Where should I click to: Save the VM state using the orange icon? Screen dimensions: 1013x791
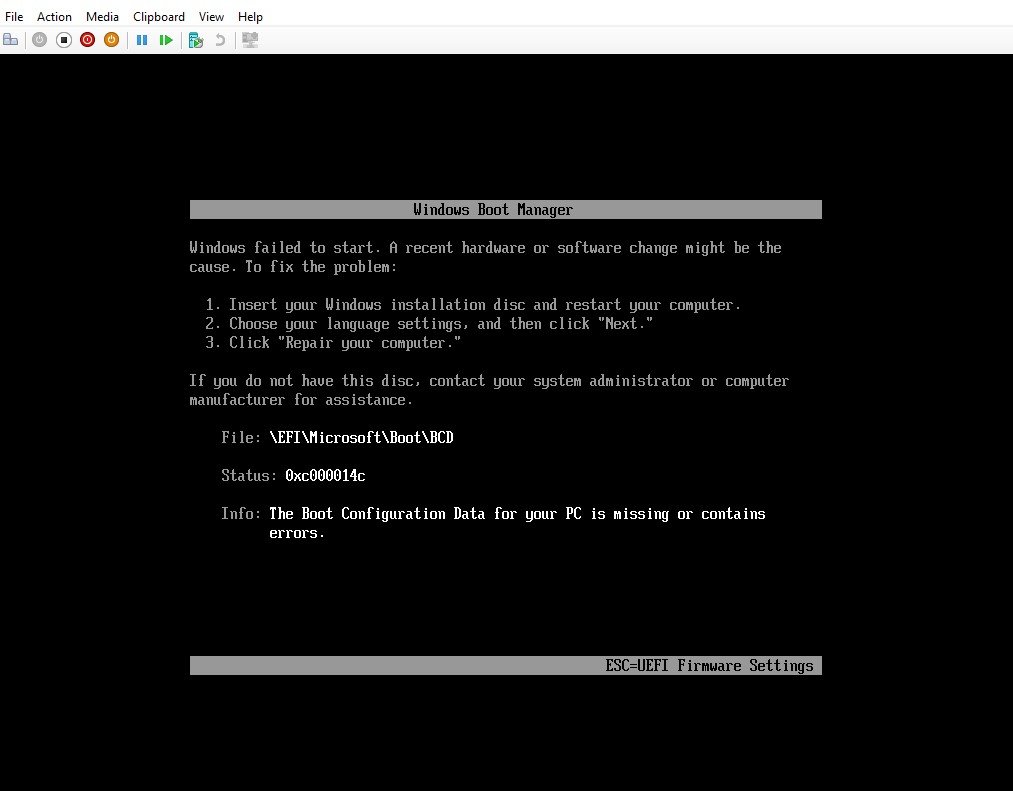click(111, 40)
